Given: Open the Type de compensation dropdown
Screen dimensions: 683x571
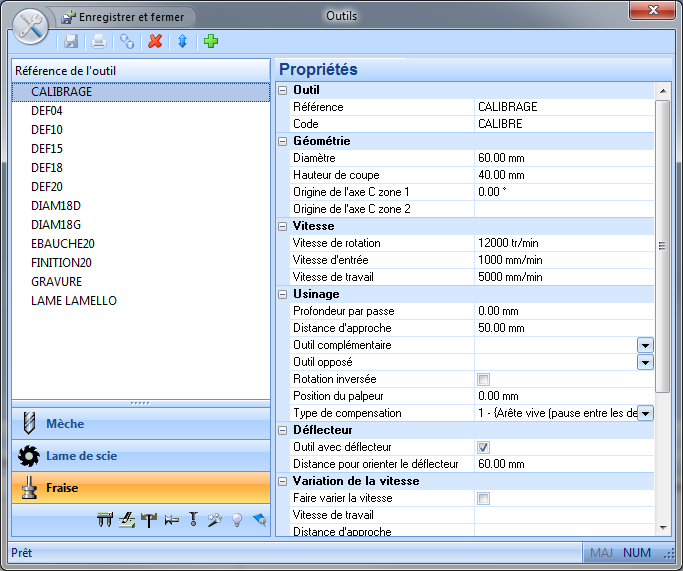Looking at the screenshot, I should click(645, 413).
